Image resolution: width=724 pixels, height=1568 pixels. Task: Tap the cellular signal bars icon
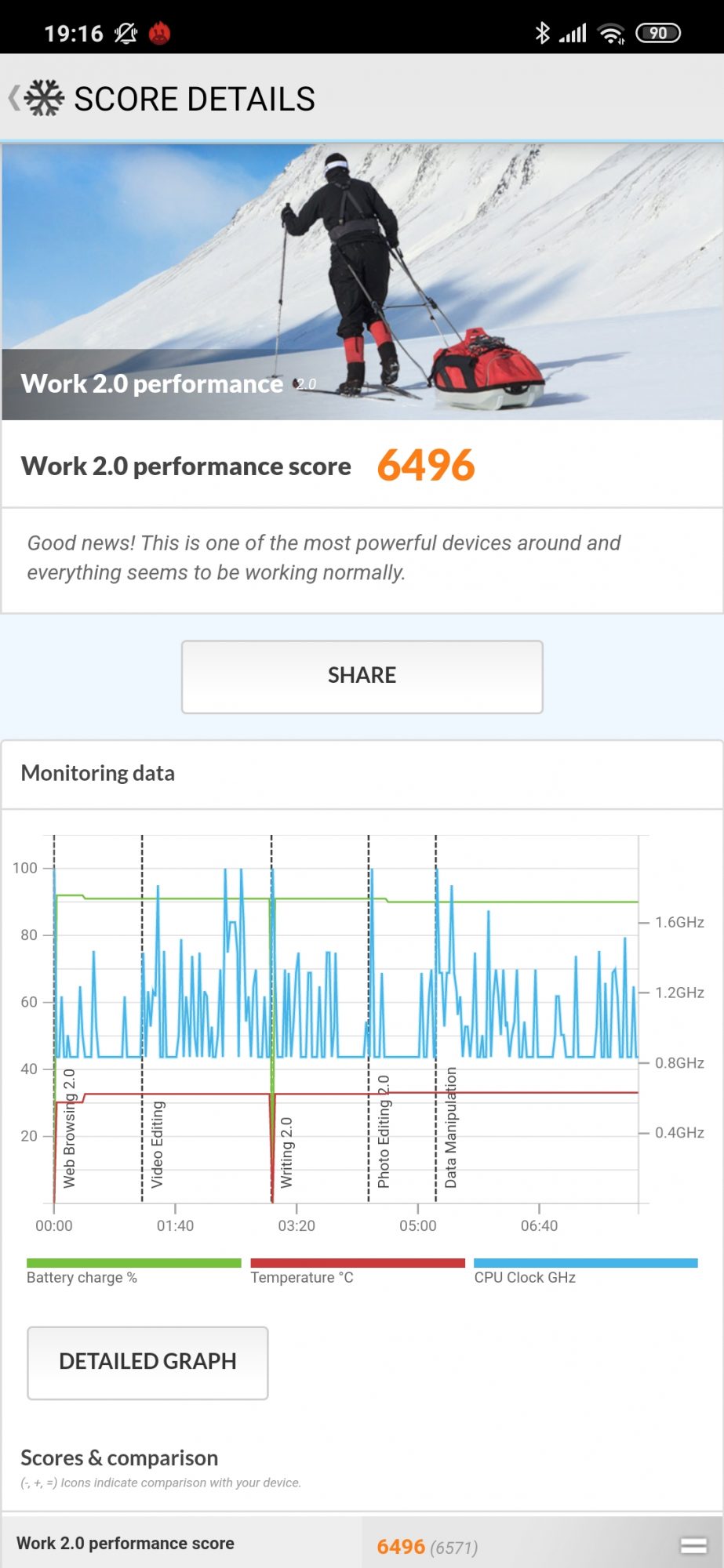point(573,33)
